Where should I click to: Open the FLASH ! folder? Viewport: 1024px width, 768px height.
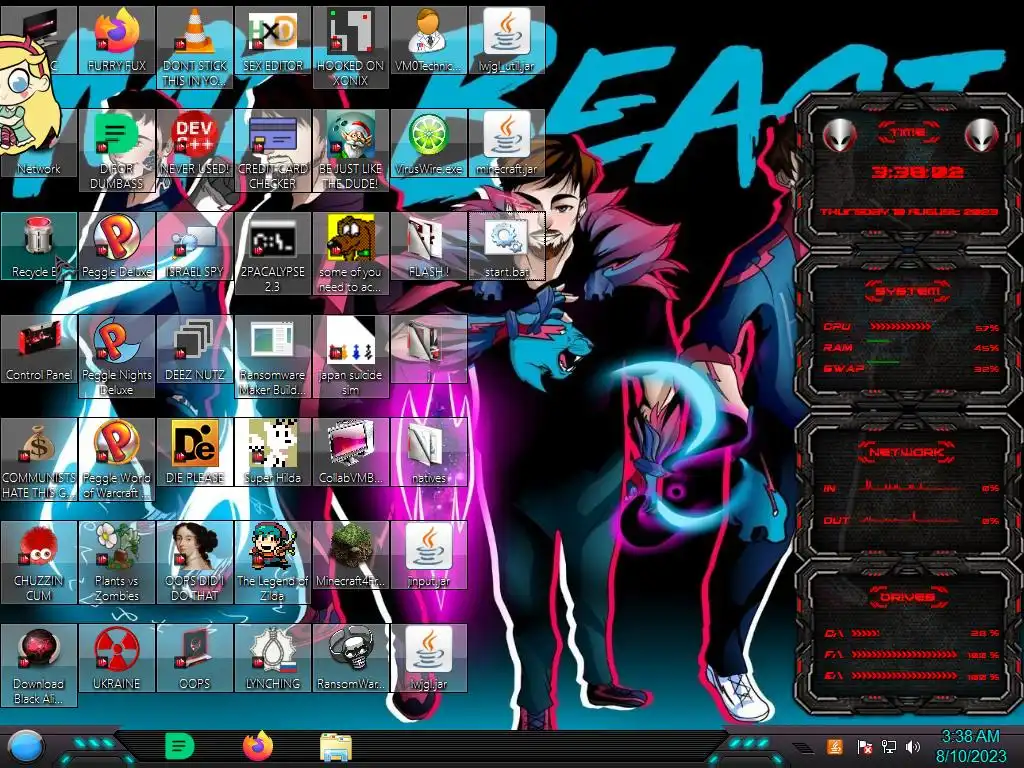[428, 246]
